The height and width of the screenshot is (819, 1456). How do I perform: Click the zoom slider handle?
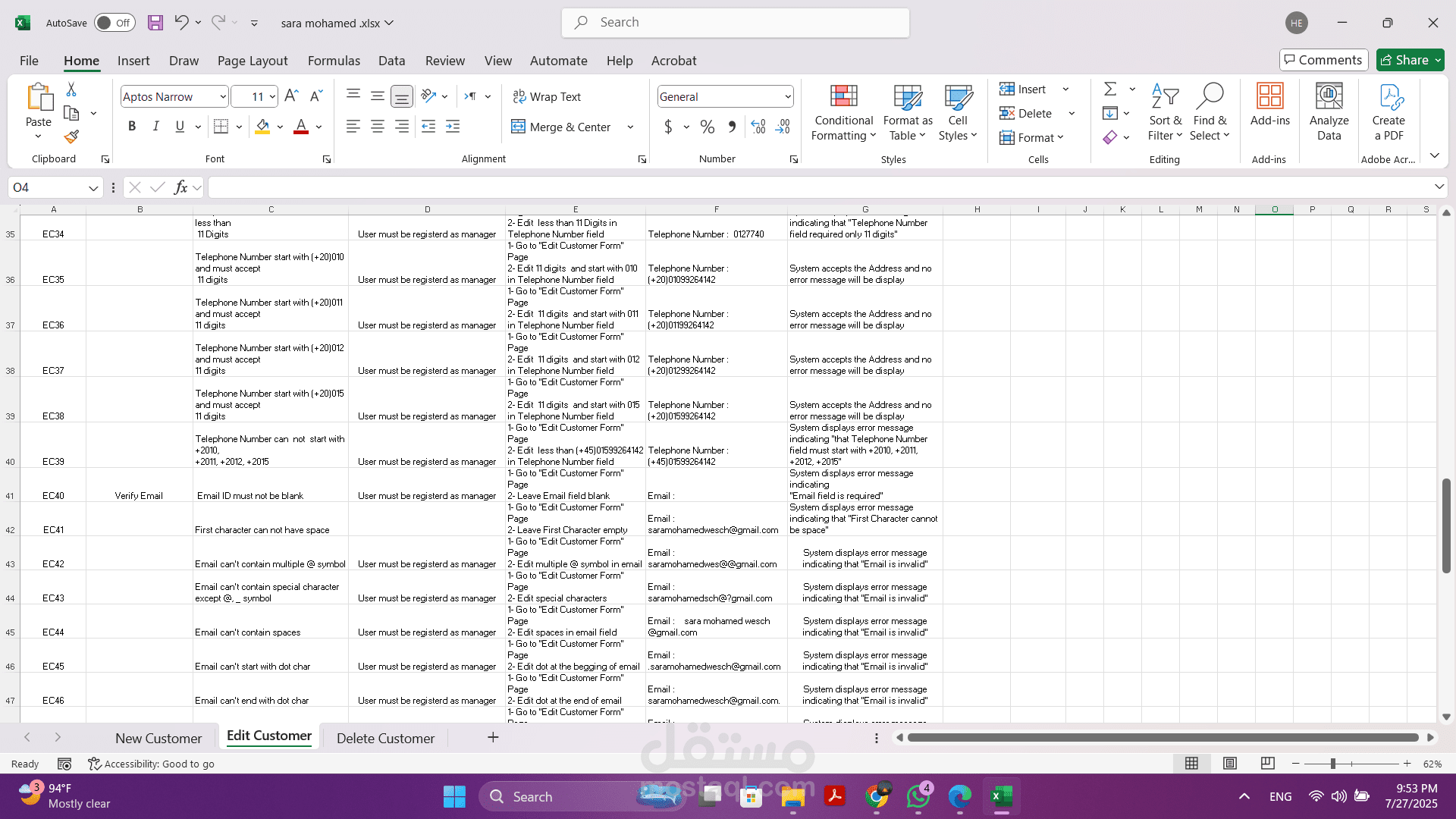(1332, 764)
